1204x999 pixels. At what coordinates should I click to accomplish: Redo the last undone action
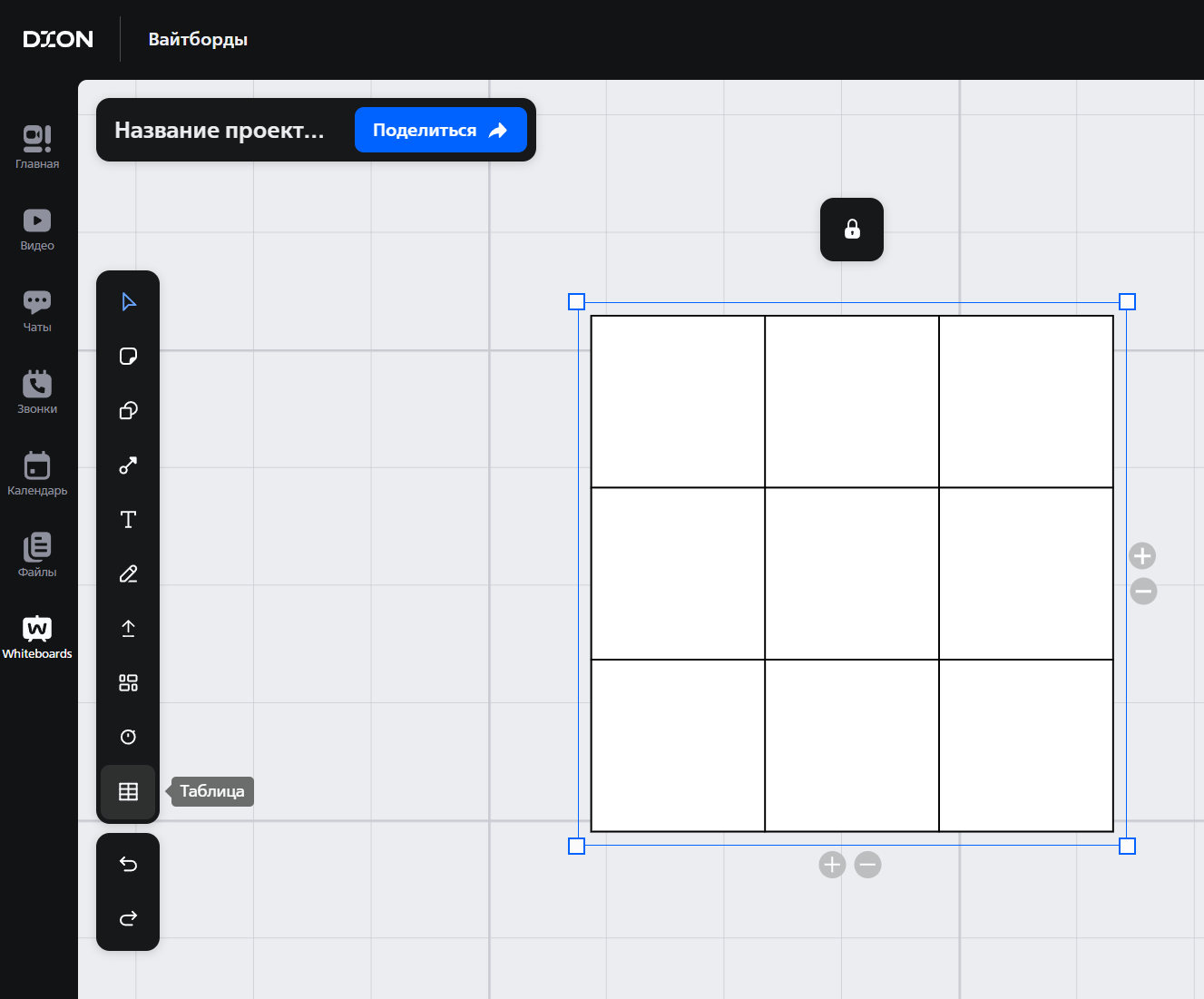128,919
